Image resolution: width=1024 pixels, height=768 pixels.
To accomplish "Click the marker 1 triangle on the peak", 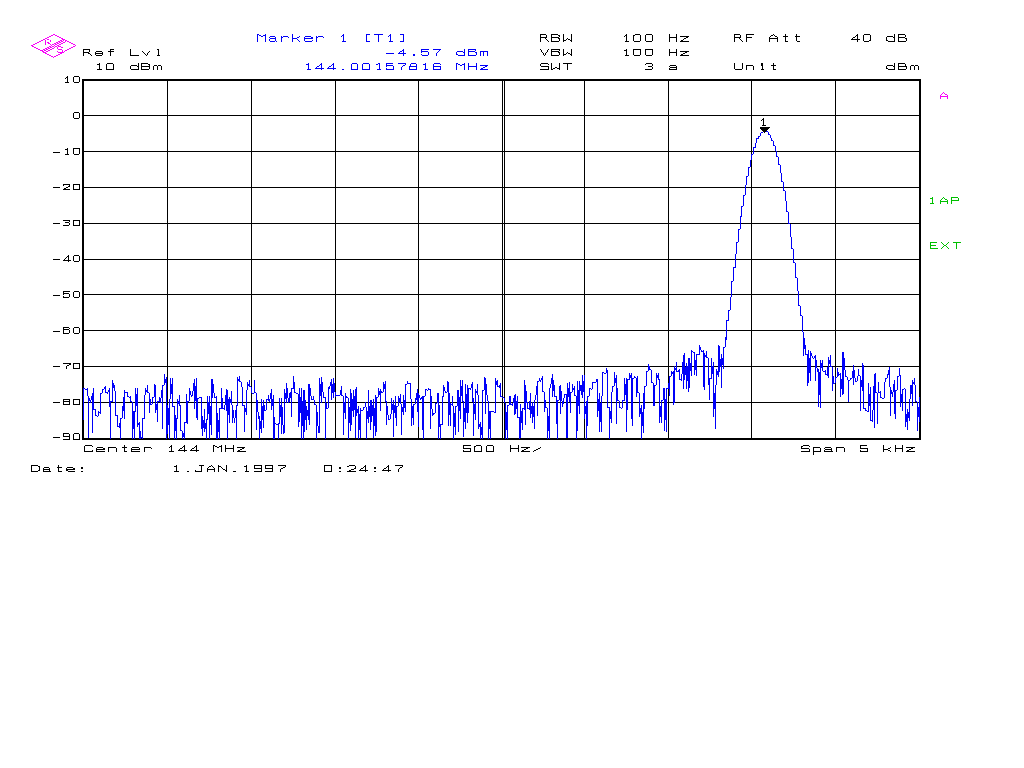I will (x=765, y=129).
